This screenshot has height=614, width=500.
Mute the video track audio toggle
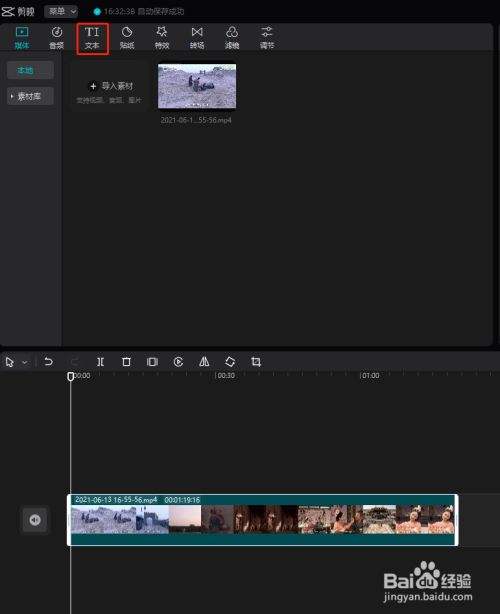click(x=35, y=520)
